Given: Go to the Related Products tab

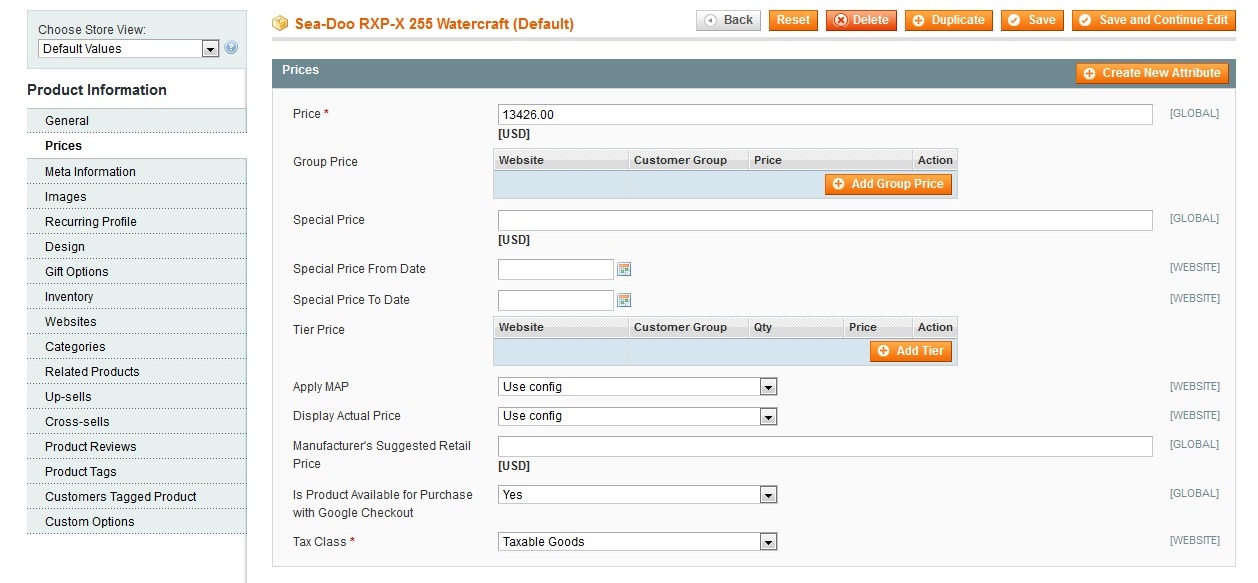Looking at the screenshot, I should click(137, 372).
